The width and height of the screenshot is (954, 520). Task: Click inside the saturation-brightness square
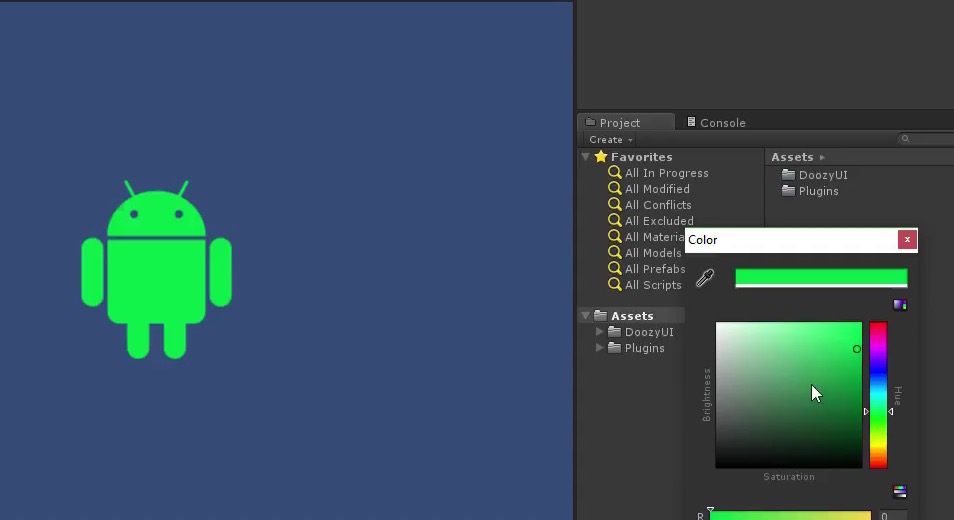point(789,395)
